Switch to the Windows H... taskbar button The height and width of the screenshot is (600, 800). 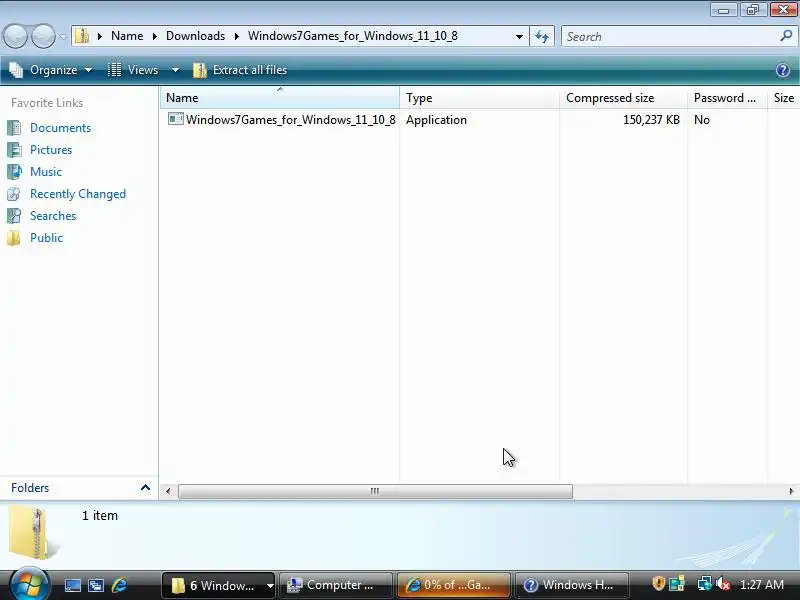click(x=572, y=585)
